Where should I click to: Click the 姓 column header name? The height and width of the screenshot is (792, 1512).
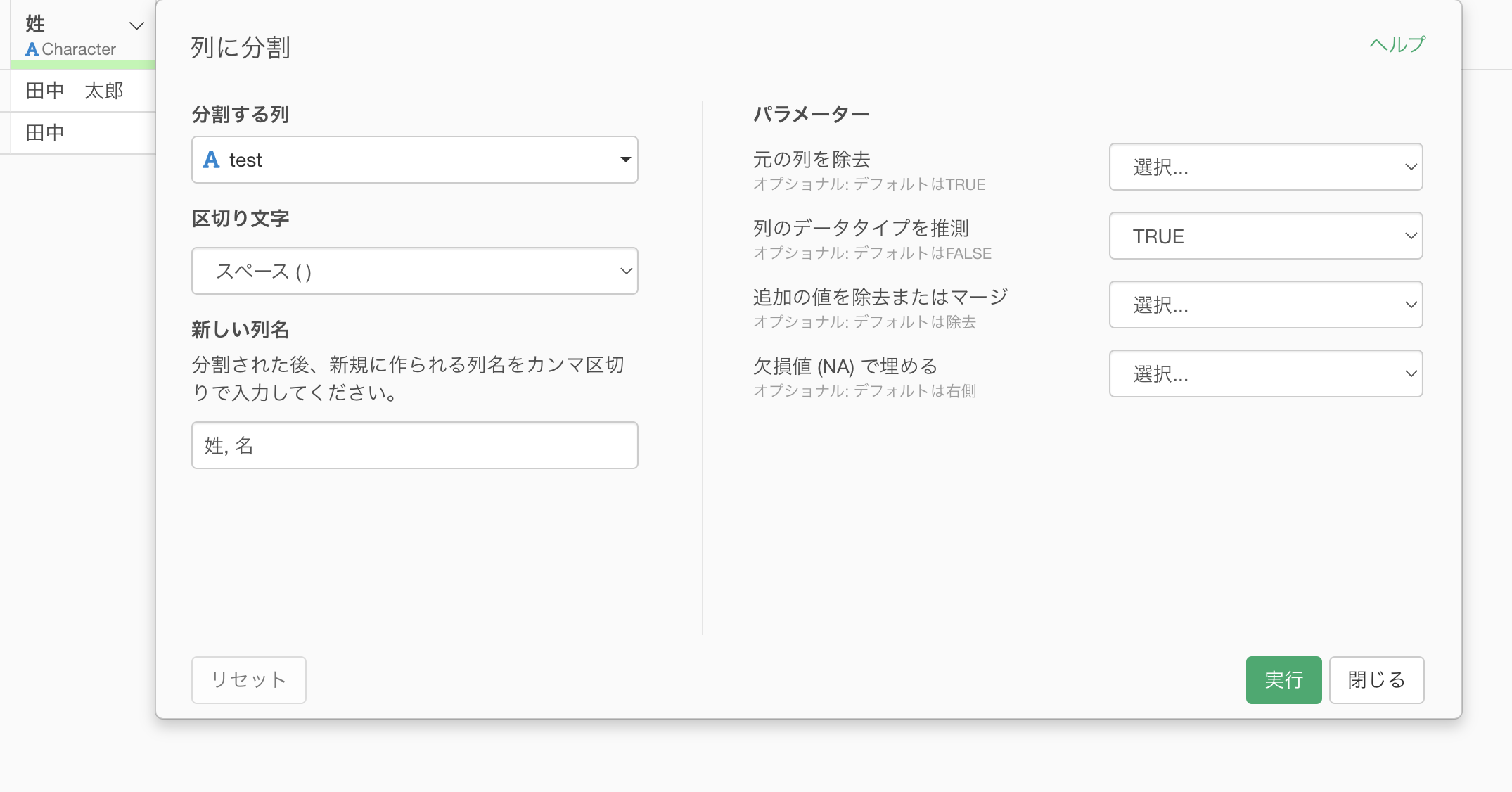pyautogui.click(x=35, y=24)
